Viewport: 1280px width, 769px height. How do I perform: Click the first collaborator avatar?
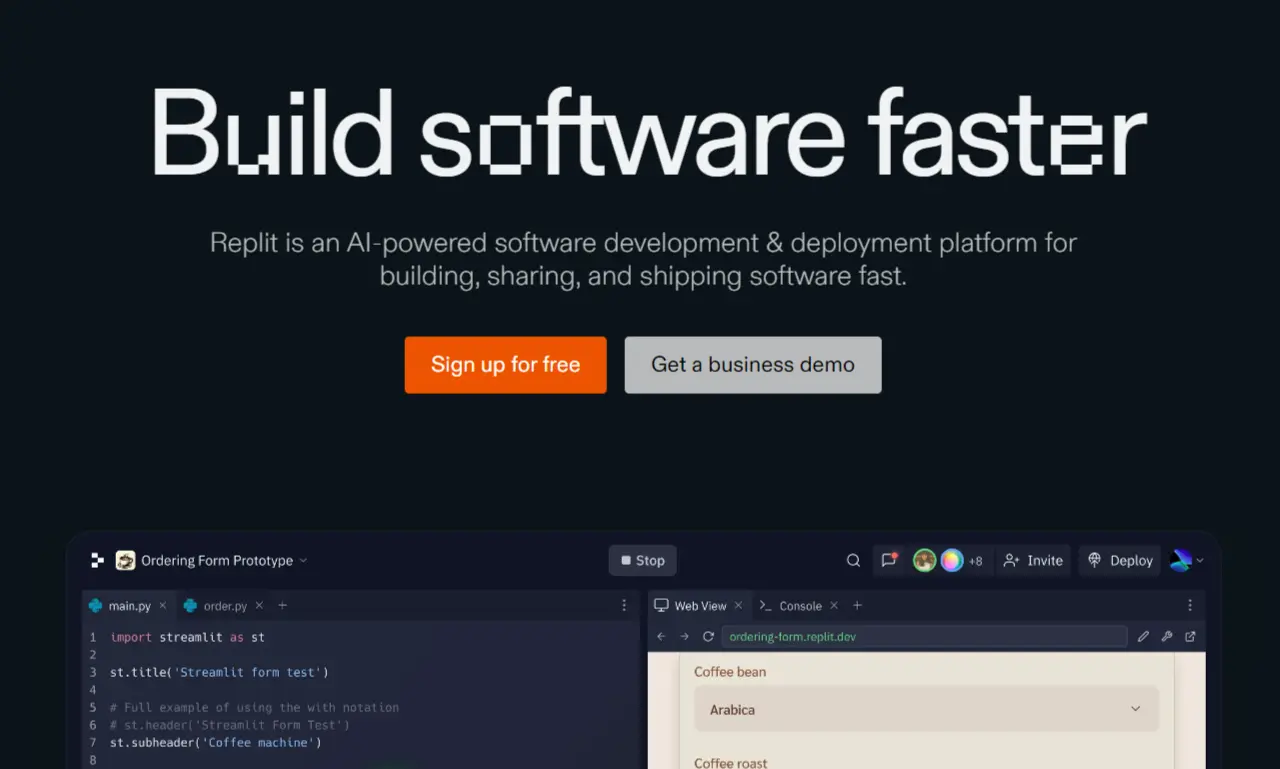click(924, 560)
